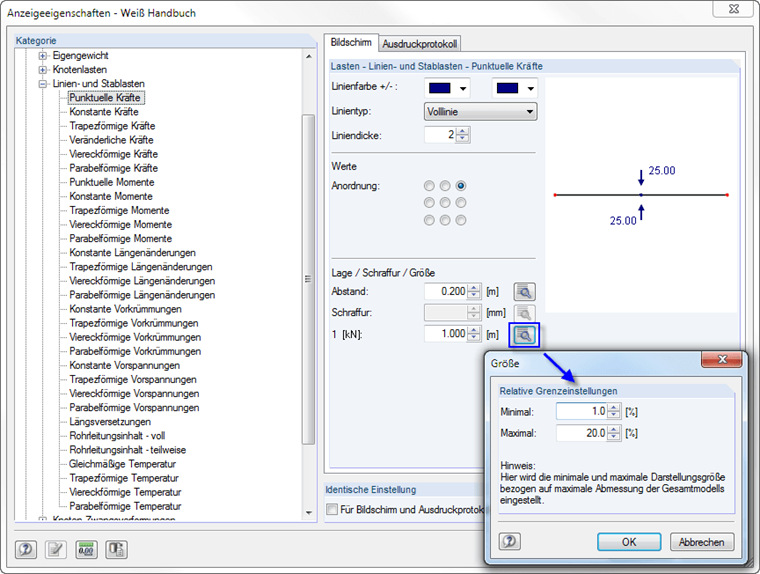Expand the Eigengewicht tree node
Screen dimensions: 760x574
click(43, 56)
